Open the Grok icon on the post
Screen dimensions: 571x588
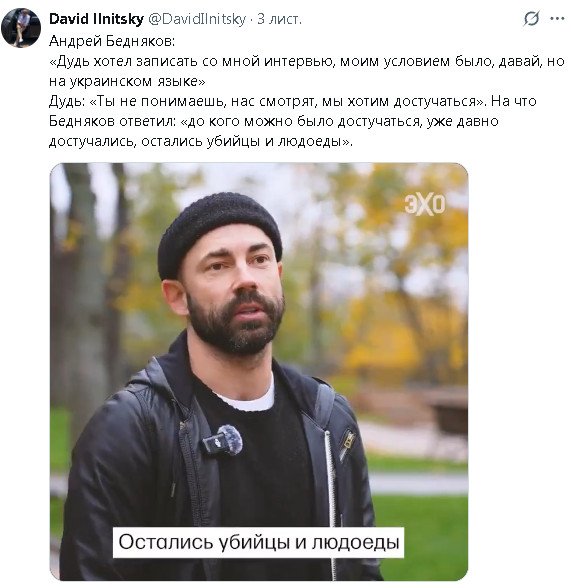(531, 18)
